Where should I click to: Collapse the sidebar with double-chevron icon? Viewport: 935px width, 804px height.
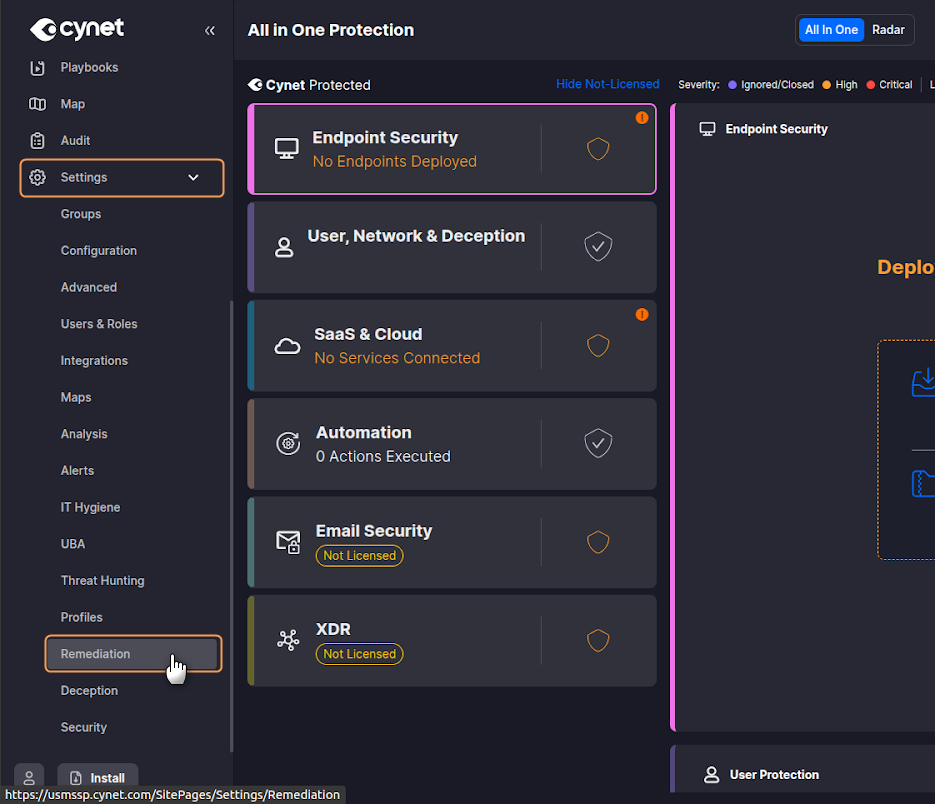coord(210,30)
